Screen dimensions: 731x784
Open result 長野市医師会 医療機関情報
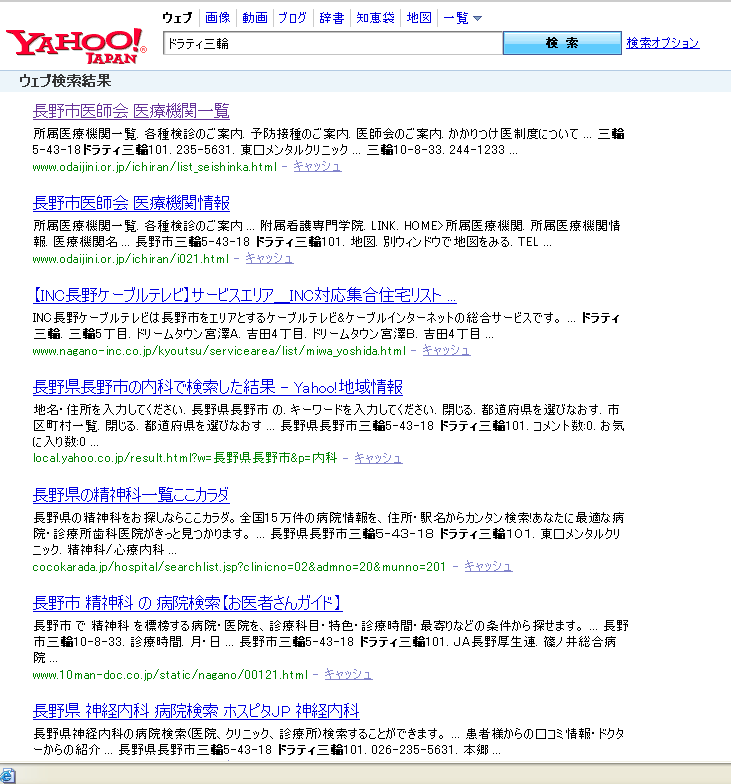(131, 202)
